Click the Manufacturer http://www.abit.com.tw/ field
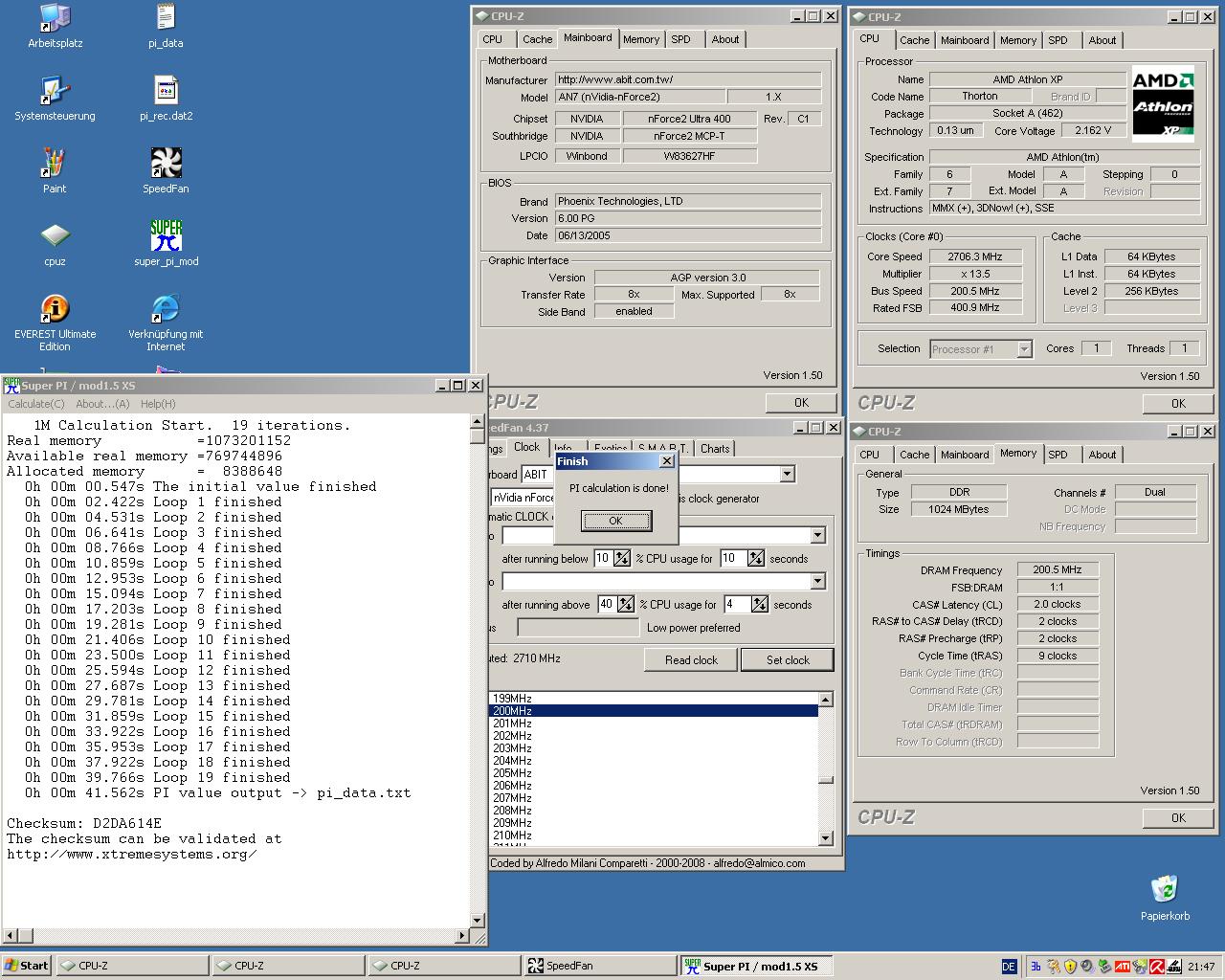The image size is (1225, 980). 687,79
